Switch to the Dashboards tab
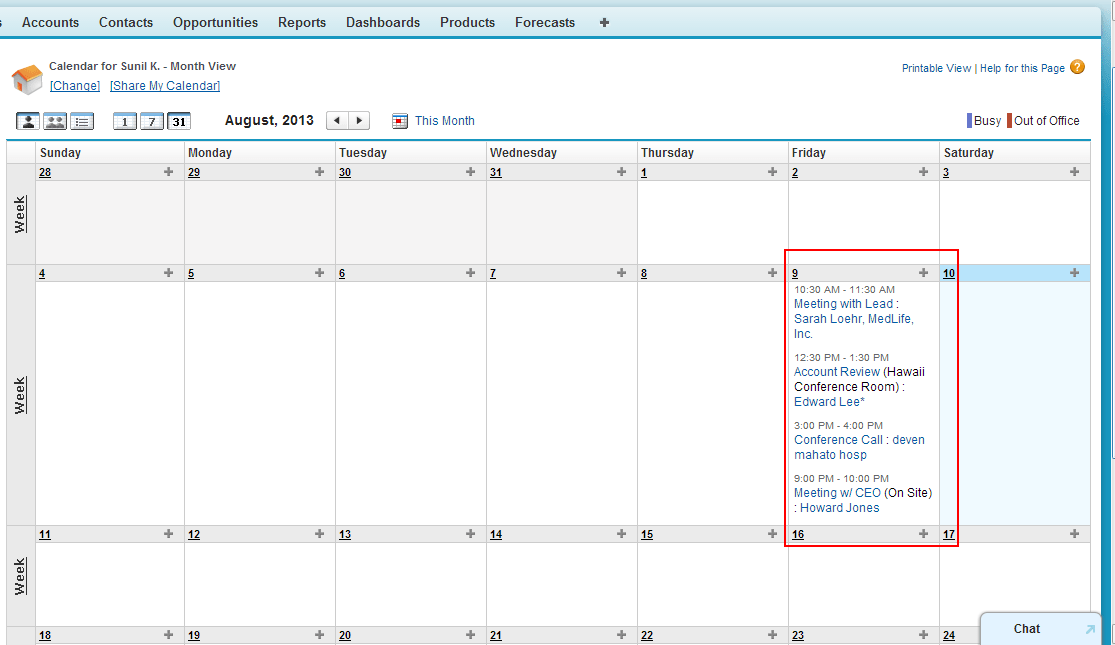Screen dimensions: 1115x645 [383, 22]
